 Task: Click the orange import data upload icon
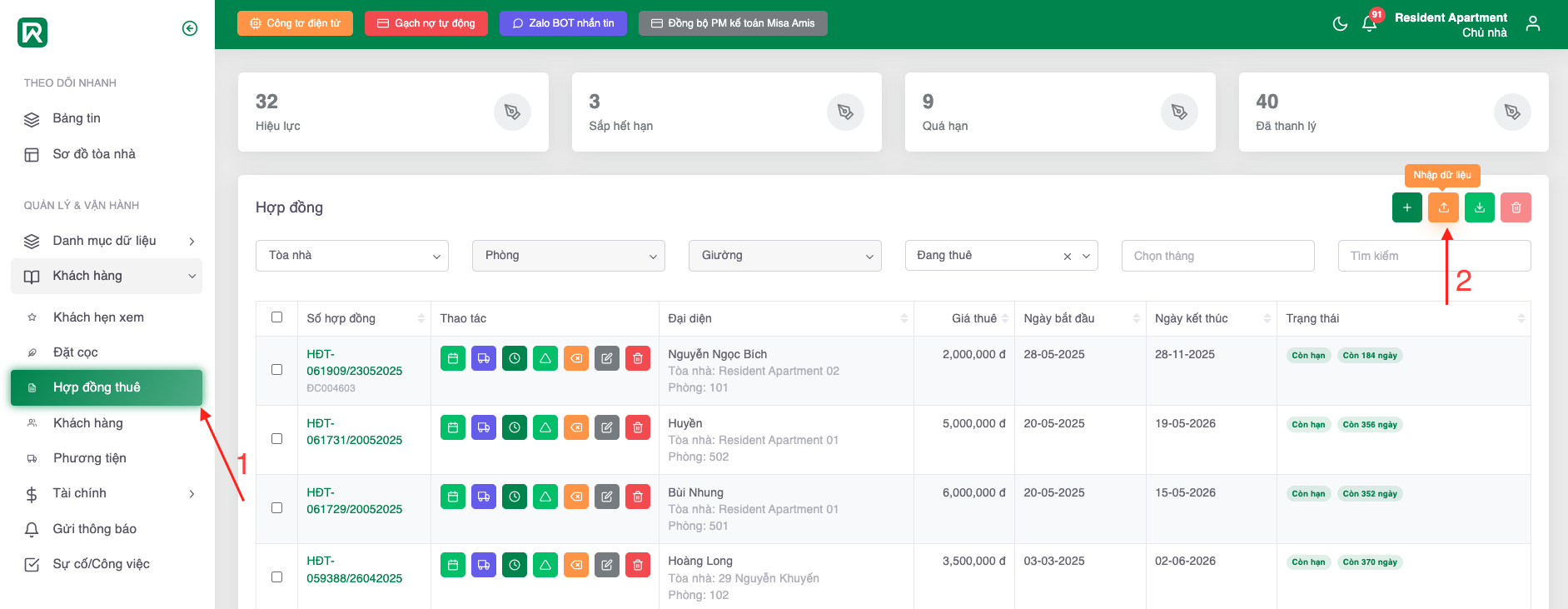1443,207
